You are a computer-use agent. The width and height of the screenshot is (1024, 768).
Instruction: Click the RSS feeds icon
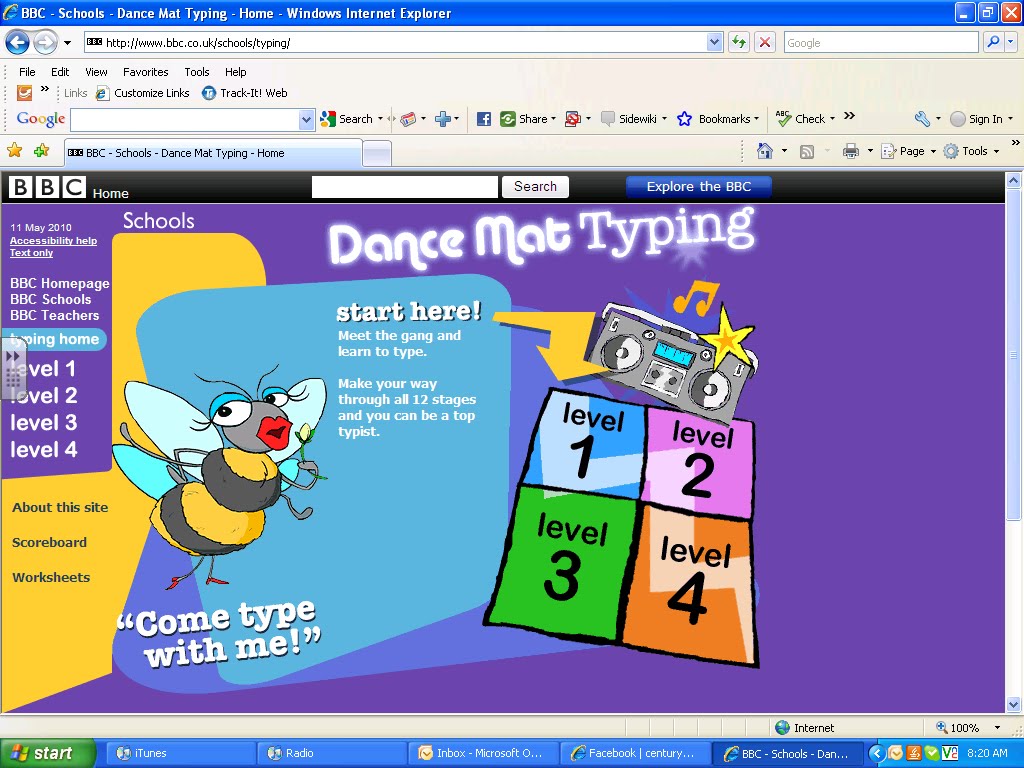807,152
